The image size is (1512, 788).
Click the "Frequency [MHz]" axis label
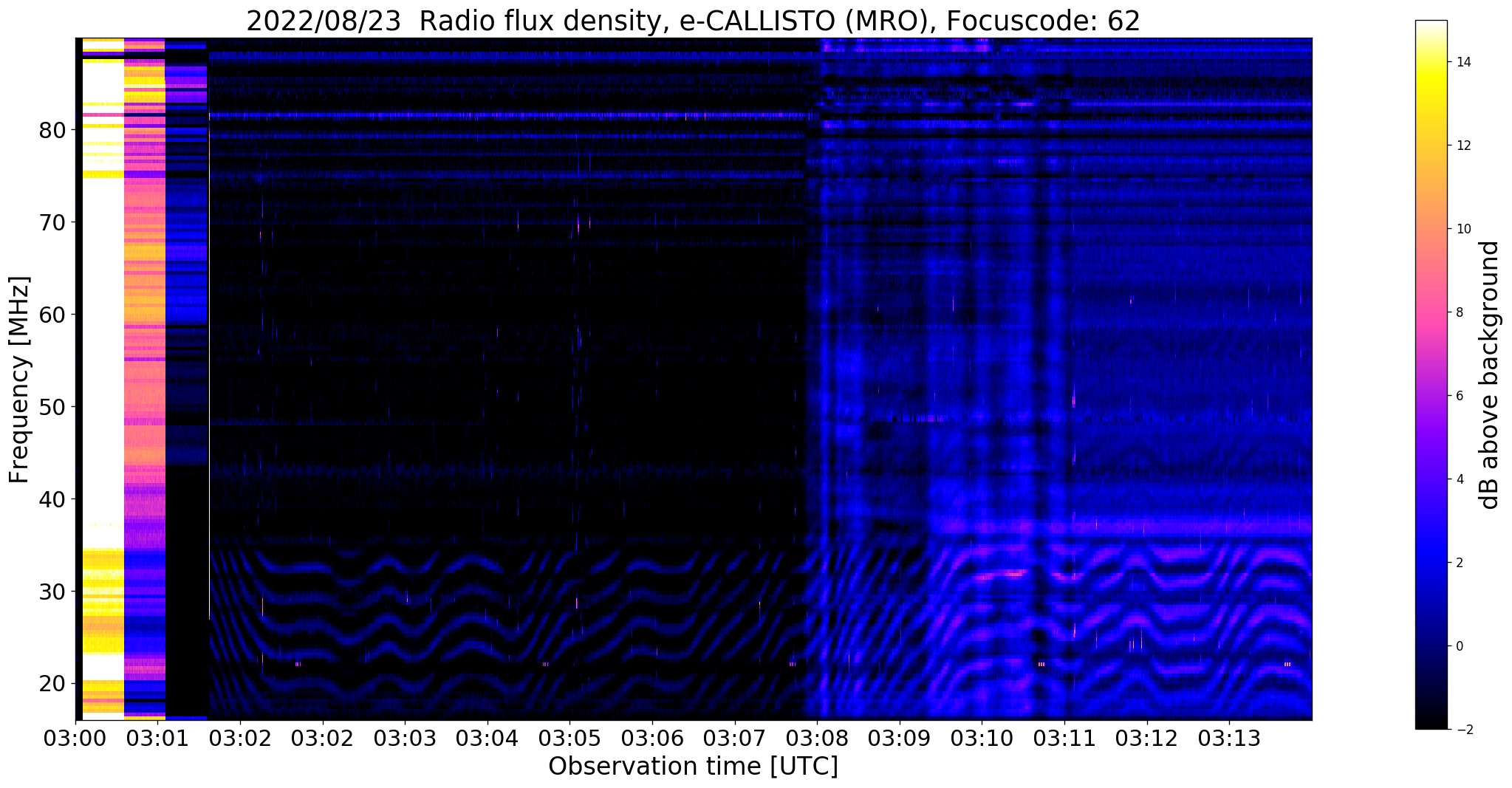coord(20,380)
